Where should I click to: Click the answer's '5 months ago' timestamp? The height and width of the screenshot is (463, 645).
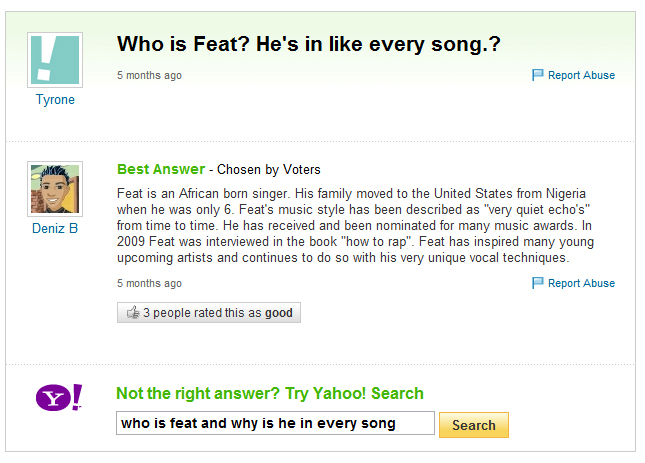(149, 283)
